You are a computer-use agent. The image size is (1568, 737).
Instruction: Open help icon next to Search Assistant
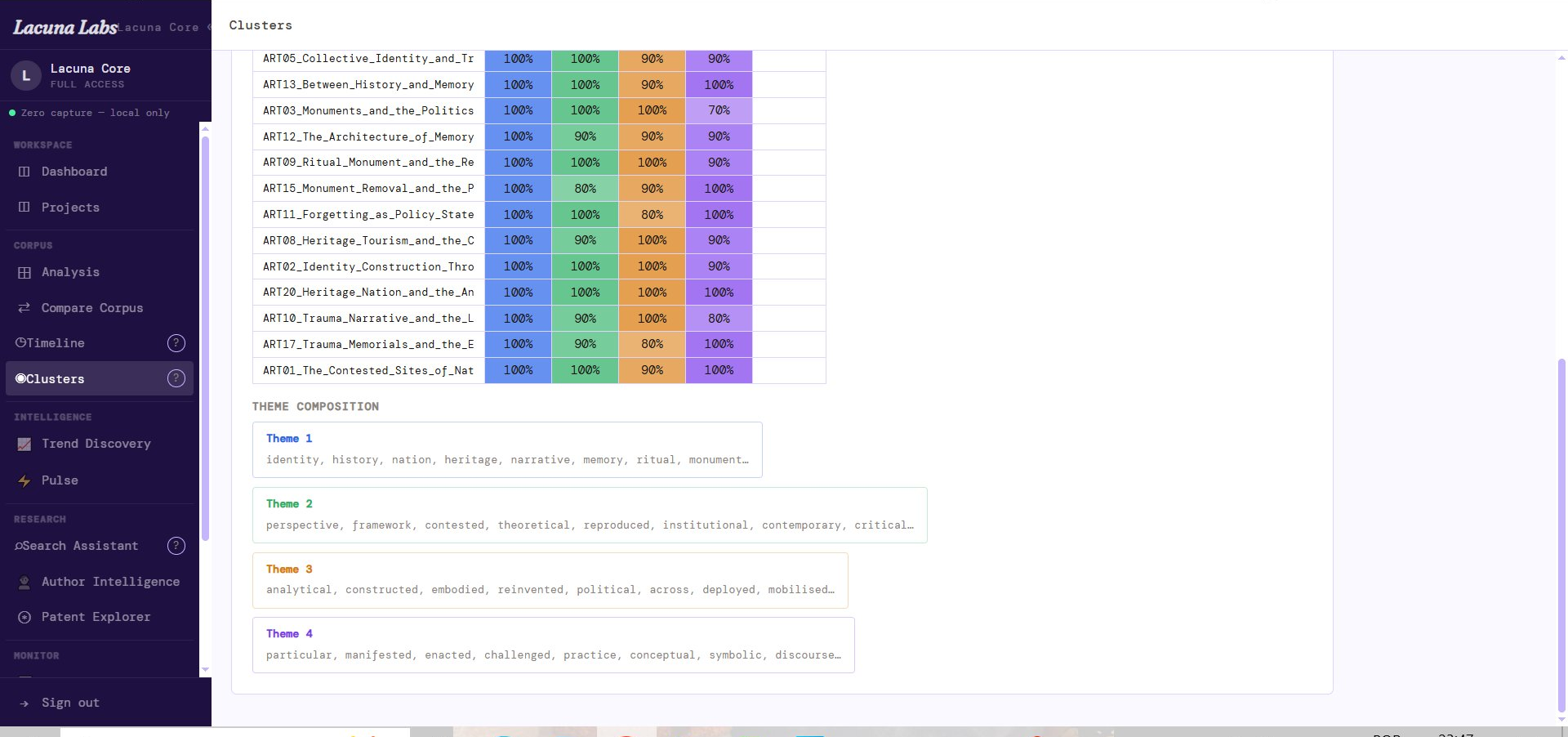[x=176, y=546]
